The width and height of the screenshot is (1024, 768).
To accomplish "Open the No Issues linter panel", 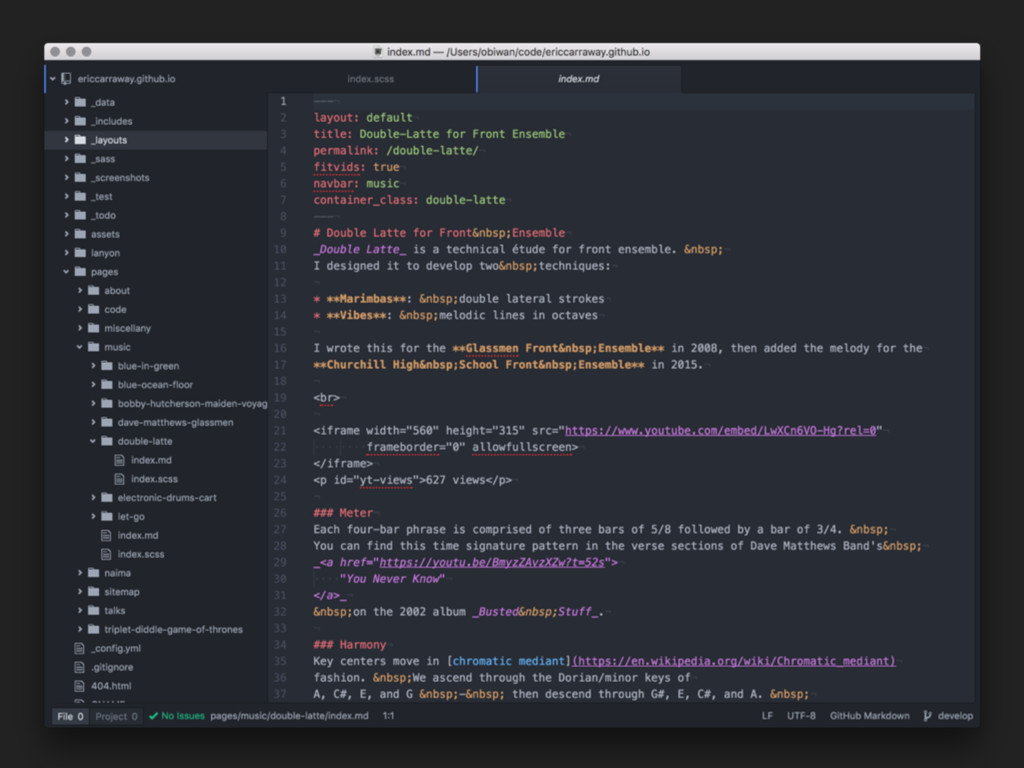I will pyautogui.click(x=177, y=716).
